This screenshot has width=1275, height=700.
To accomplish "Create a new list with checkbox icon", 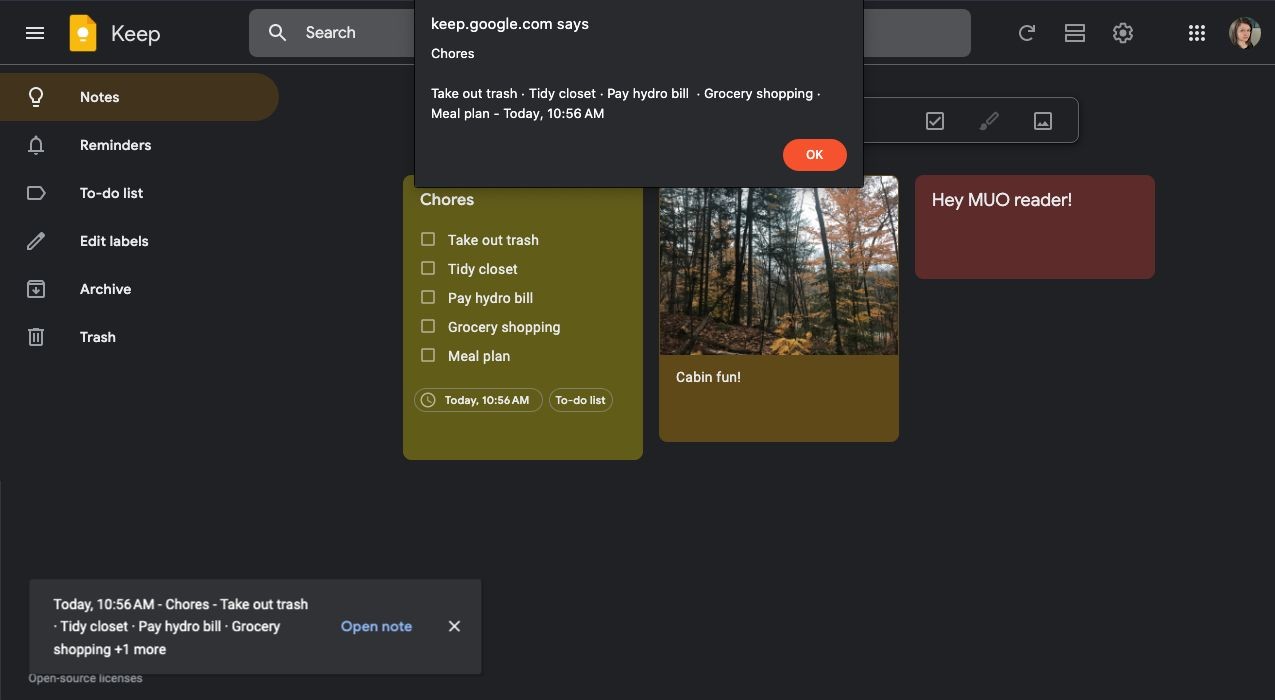I will click(x=935, y=121).
